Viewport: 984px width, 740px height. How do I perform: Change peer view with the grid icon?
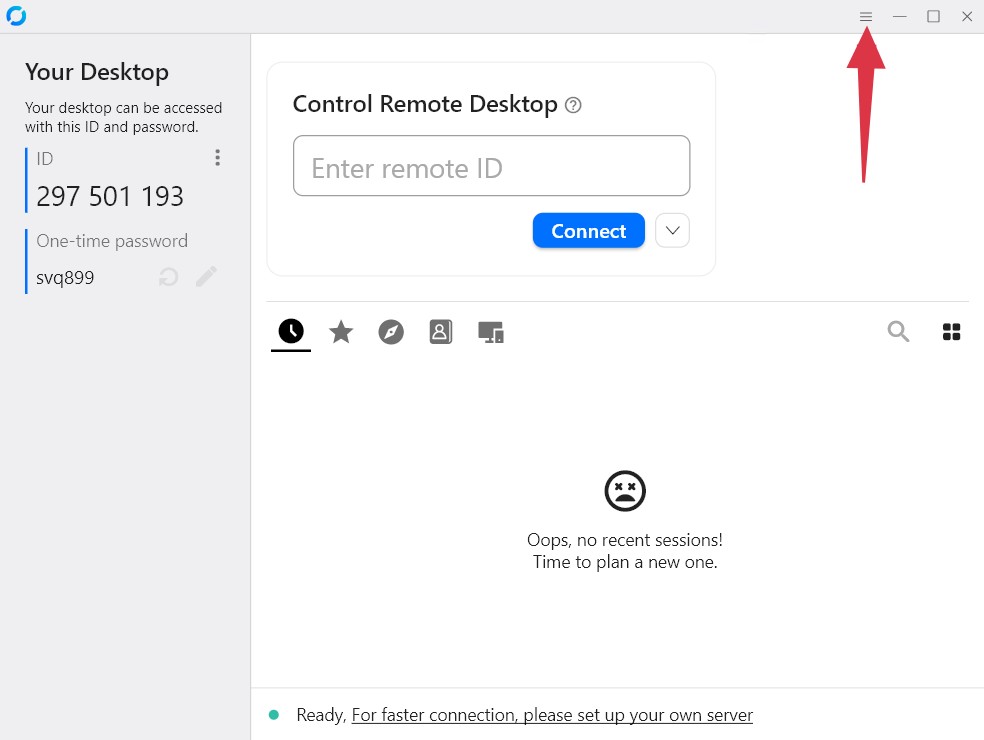pos(950,331)
